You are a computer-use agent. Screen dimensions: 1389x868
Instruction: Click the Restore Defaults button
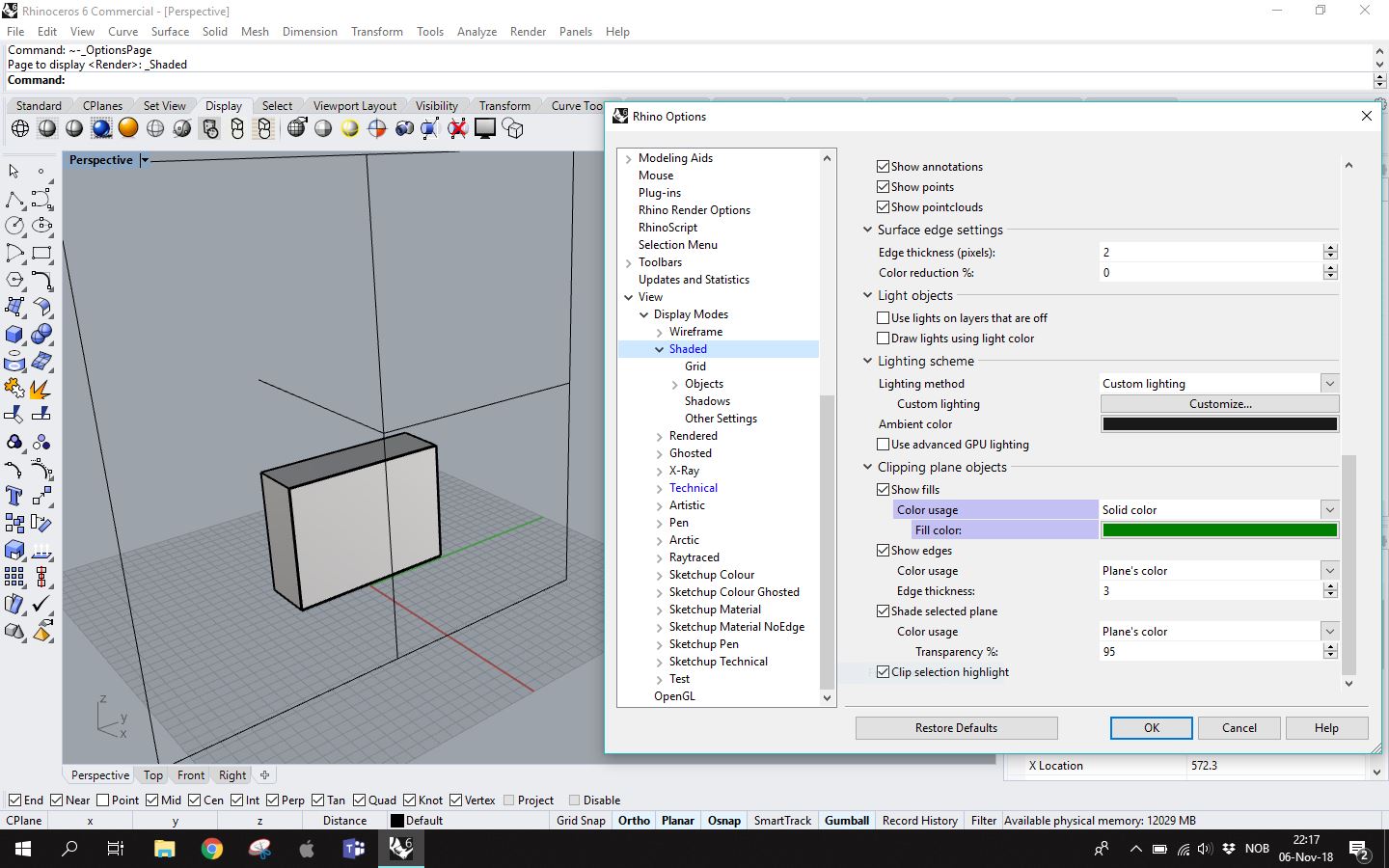(956, 728)
